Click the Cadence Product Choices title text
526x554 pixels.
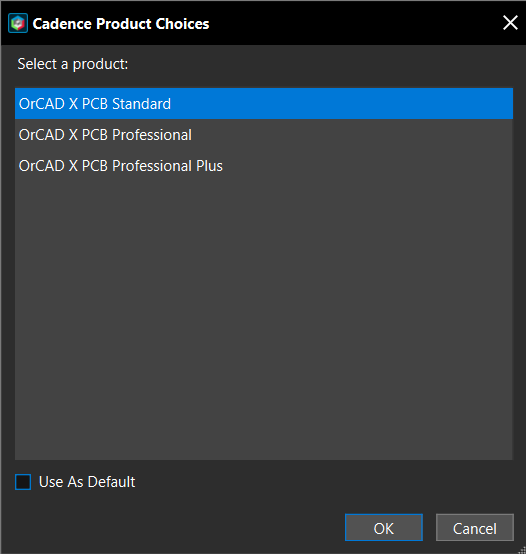point(121,24)
